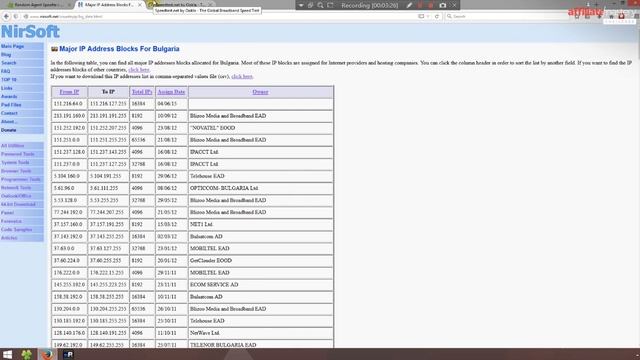
Task: Select the ECOM SERVICE AD cell
Action: pyautogui.click(x=261, y=284)
